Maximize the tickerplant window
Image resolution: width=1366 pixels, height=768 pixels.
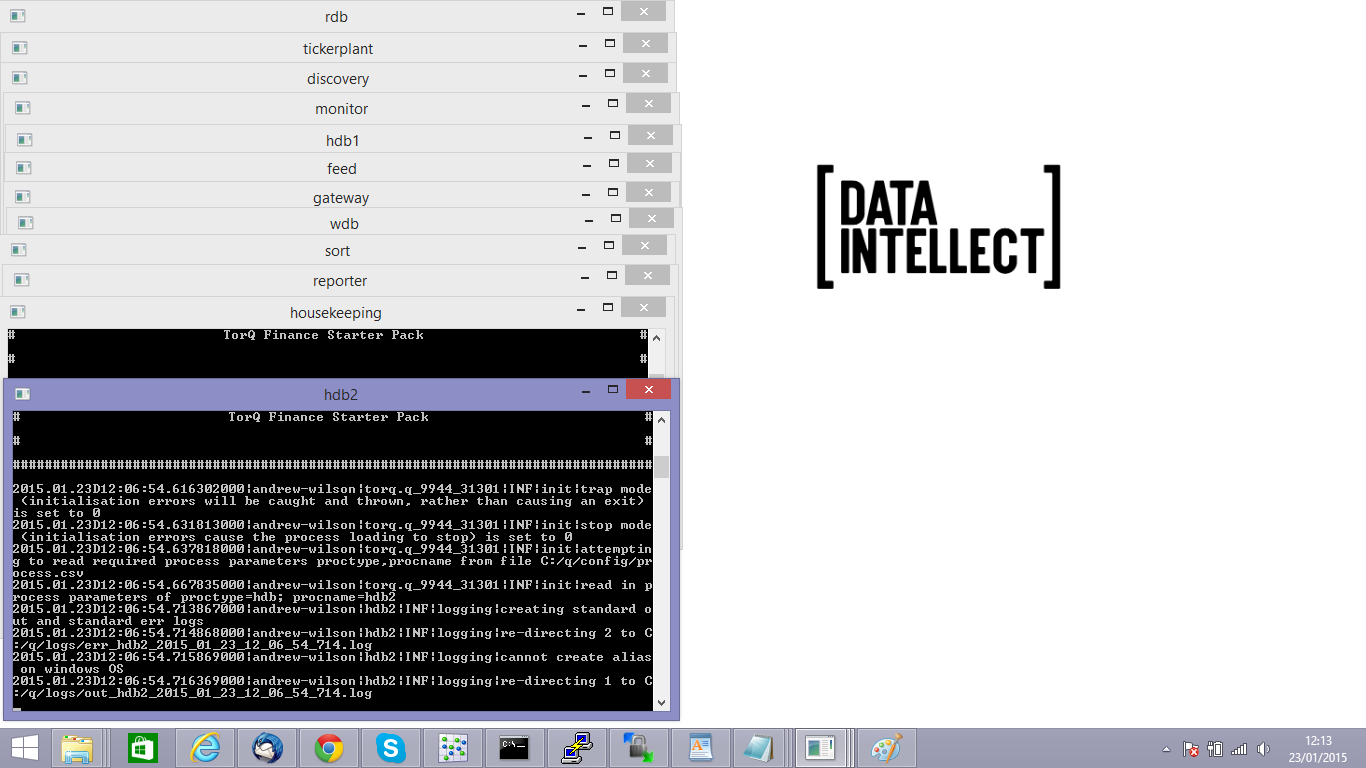[609, 43]
